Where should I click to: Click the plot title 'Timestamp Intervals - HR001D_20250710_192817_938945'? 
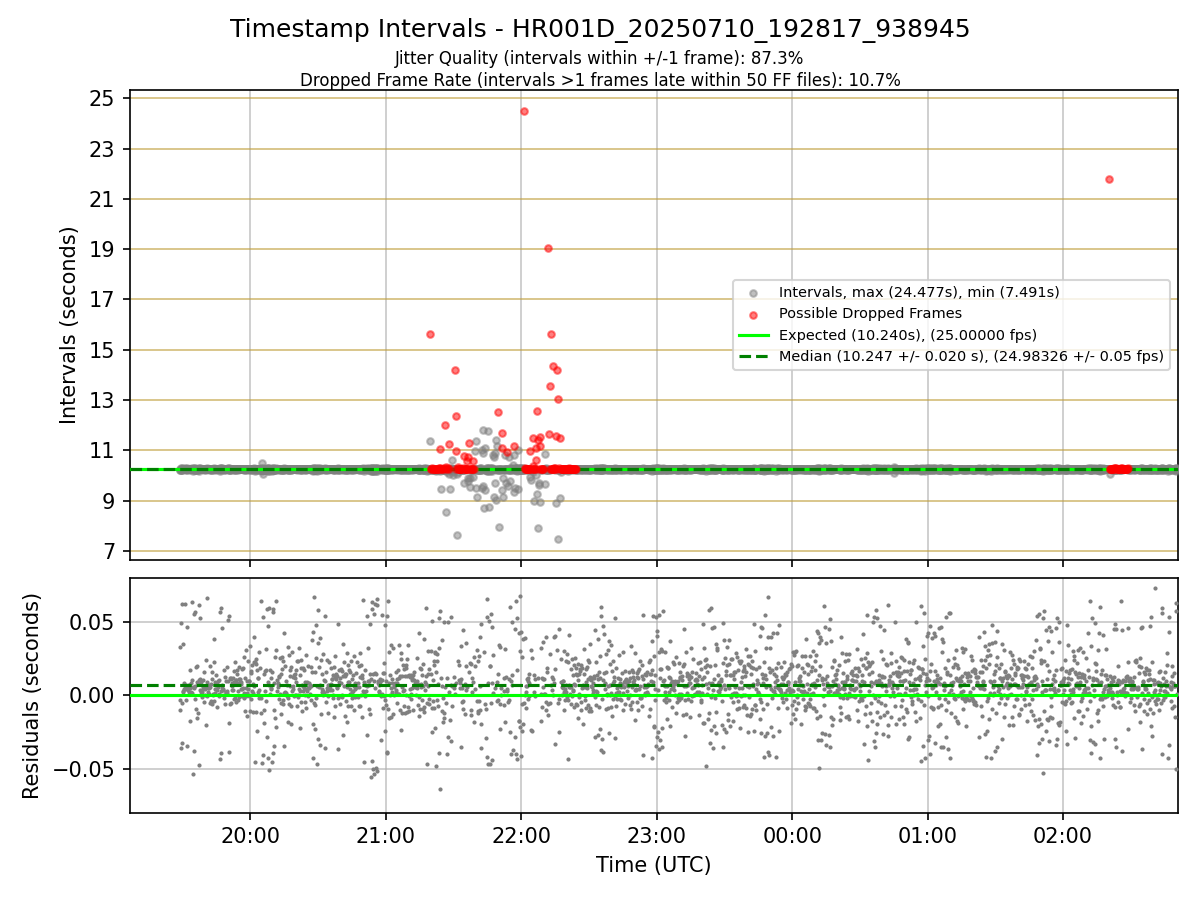tap(600, 29)
